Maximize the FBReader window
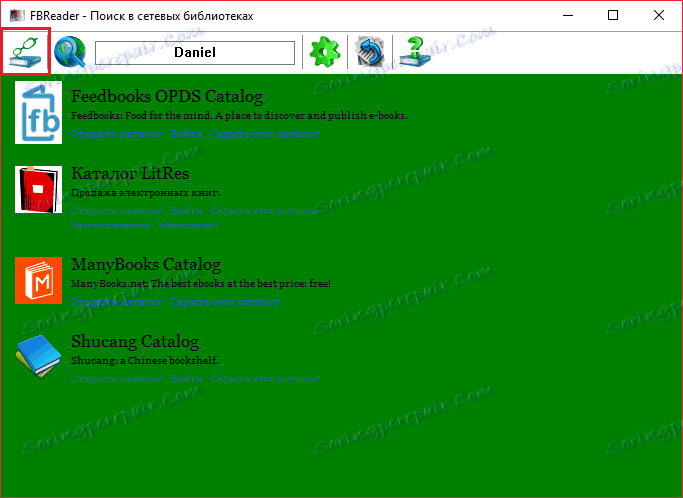This screenshot has width=683, height=498. point(613,16)
